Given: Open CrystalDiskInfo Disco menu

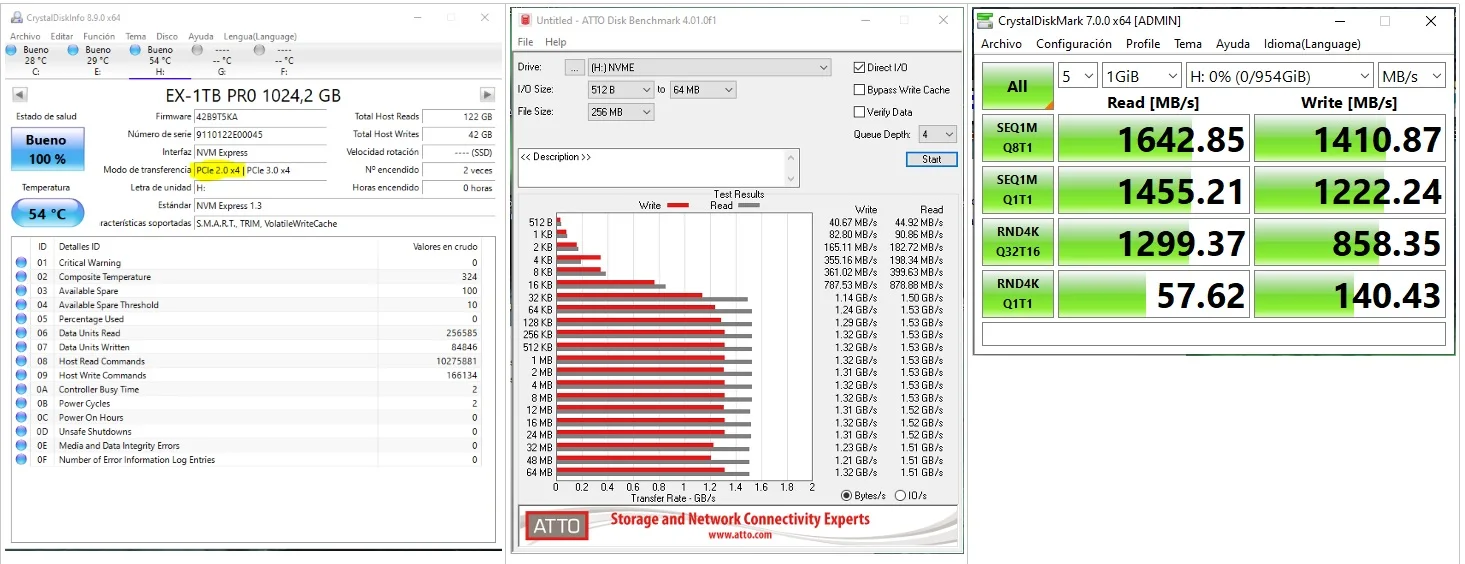Looking at the screenshot, I should [x=167, y=36].
